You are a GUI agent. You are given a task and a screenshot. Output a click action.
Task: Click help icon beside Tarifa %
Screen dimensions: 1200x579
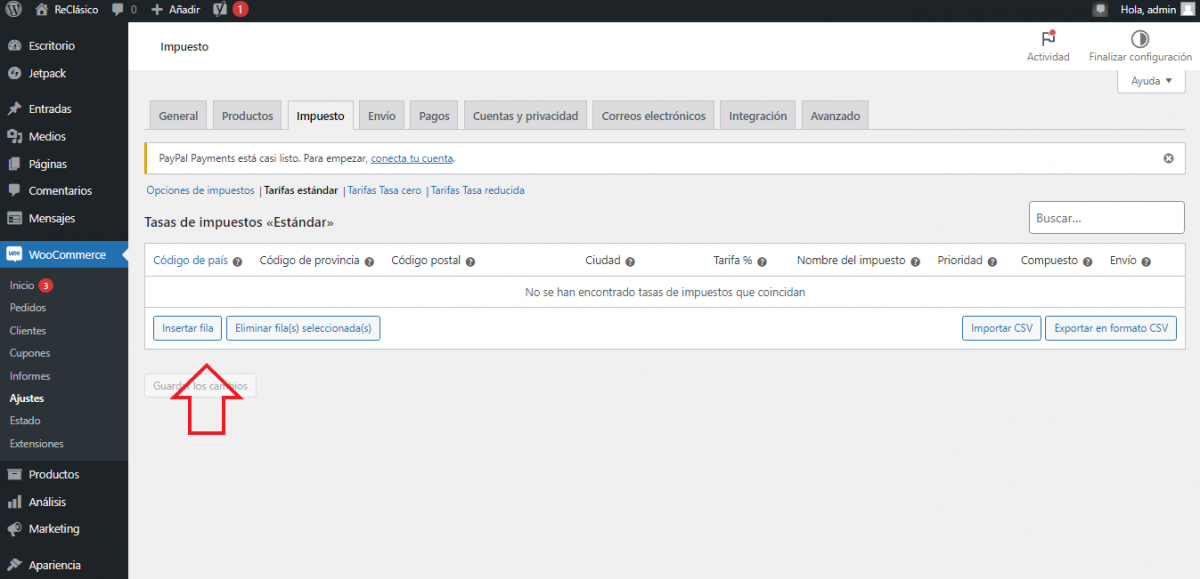pos(762,261)
